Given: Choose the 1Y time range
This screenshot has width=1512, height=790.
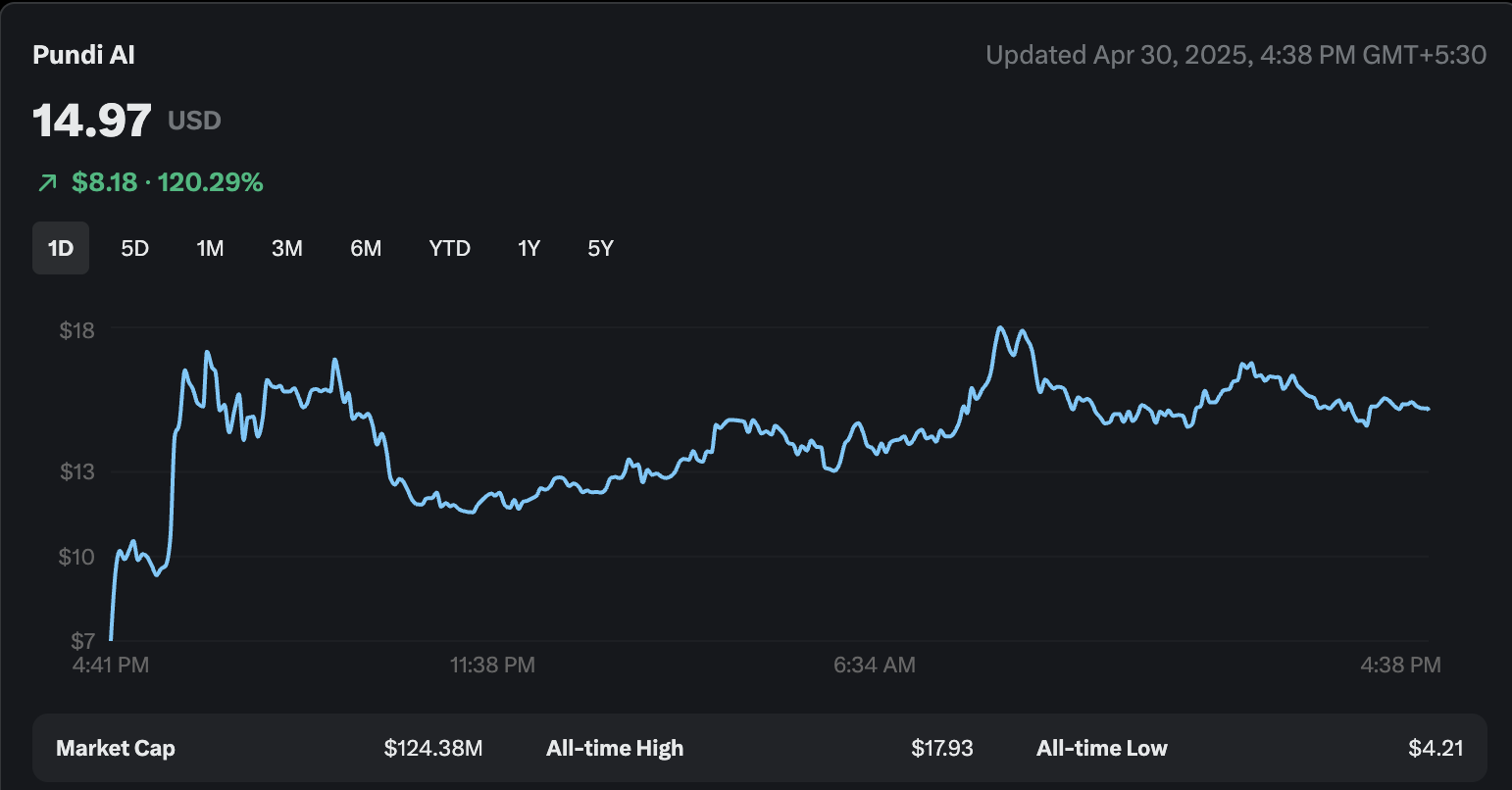Looking at the screenshot, I should point(529,248).
